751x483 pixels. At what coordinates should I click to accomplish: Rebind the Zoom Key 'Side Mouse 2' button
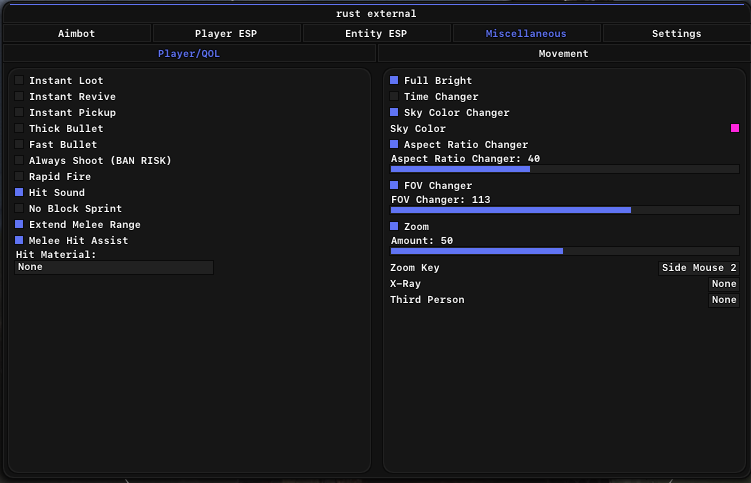[x=699, y=268]
